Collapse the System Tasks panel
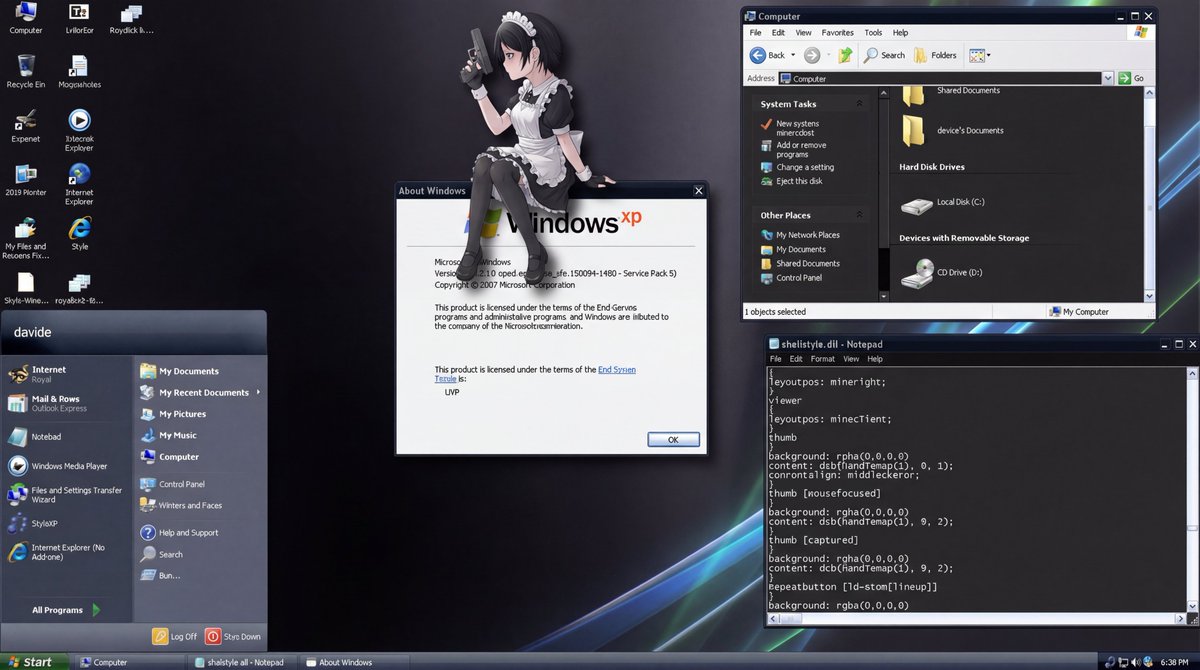1200x670 pixels. click(x=859, y=104)
